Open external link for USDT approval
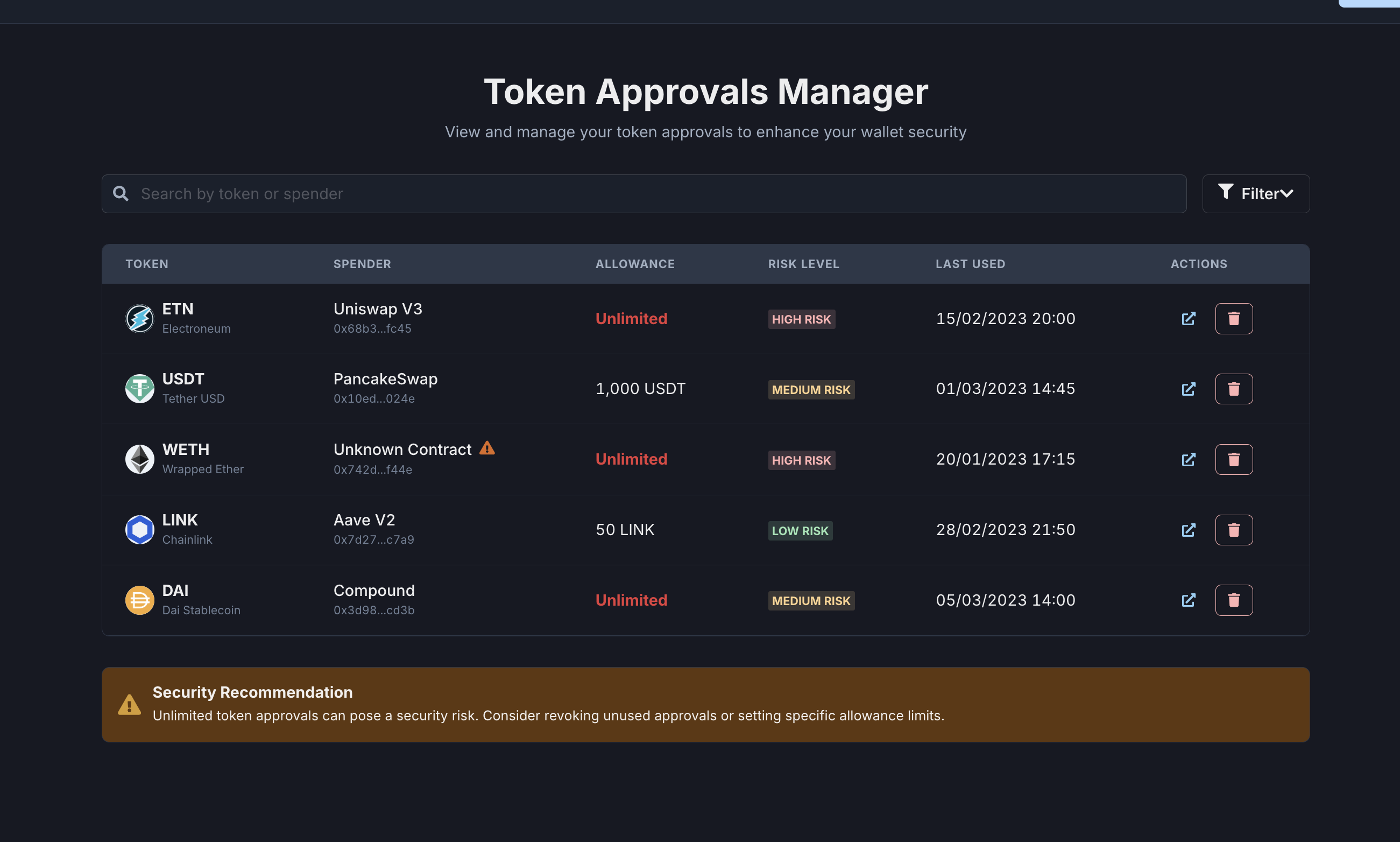The width and height of the screenshot is (1400, 842). point(1188,389)
